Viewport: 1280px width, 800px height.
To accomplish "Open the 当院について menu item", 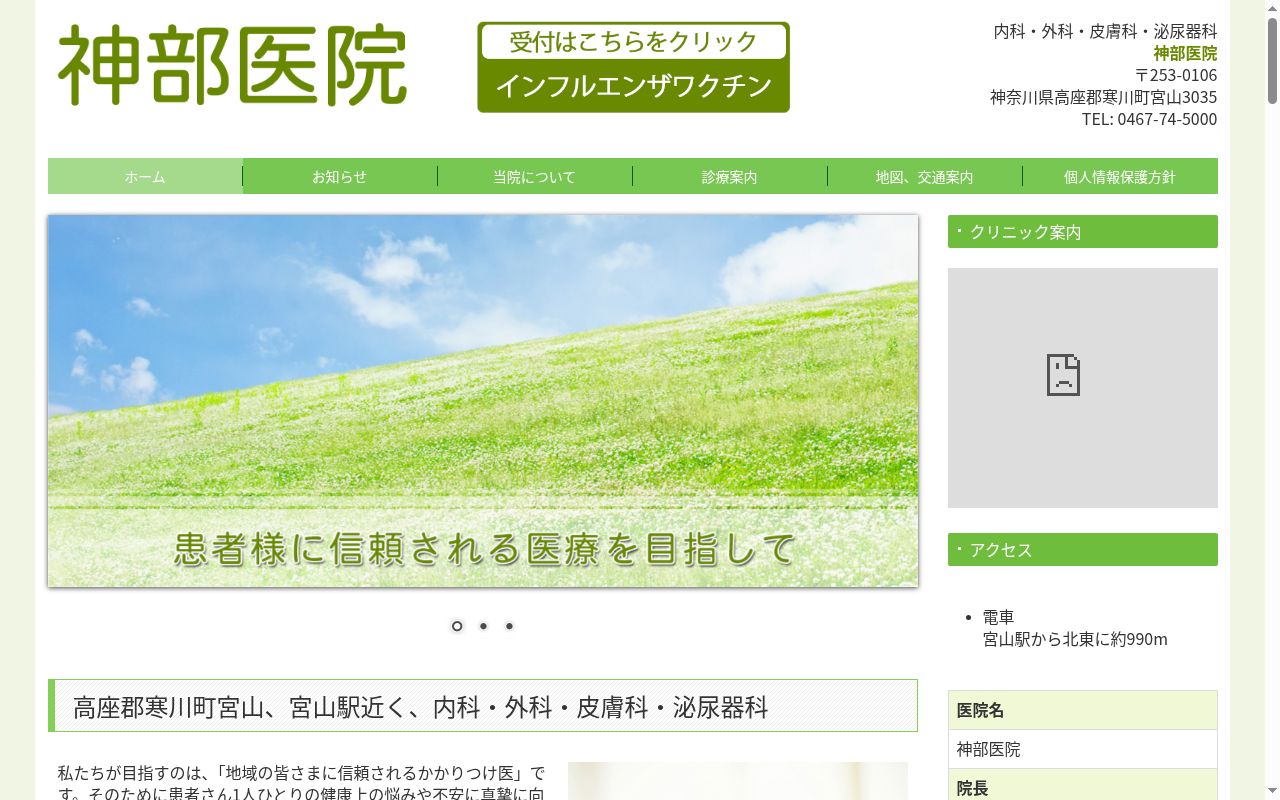I will (x=535, y=176).
